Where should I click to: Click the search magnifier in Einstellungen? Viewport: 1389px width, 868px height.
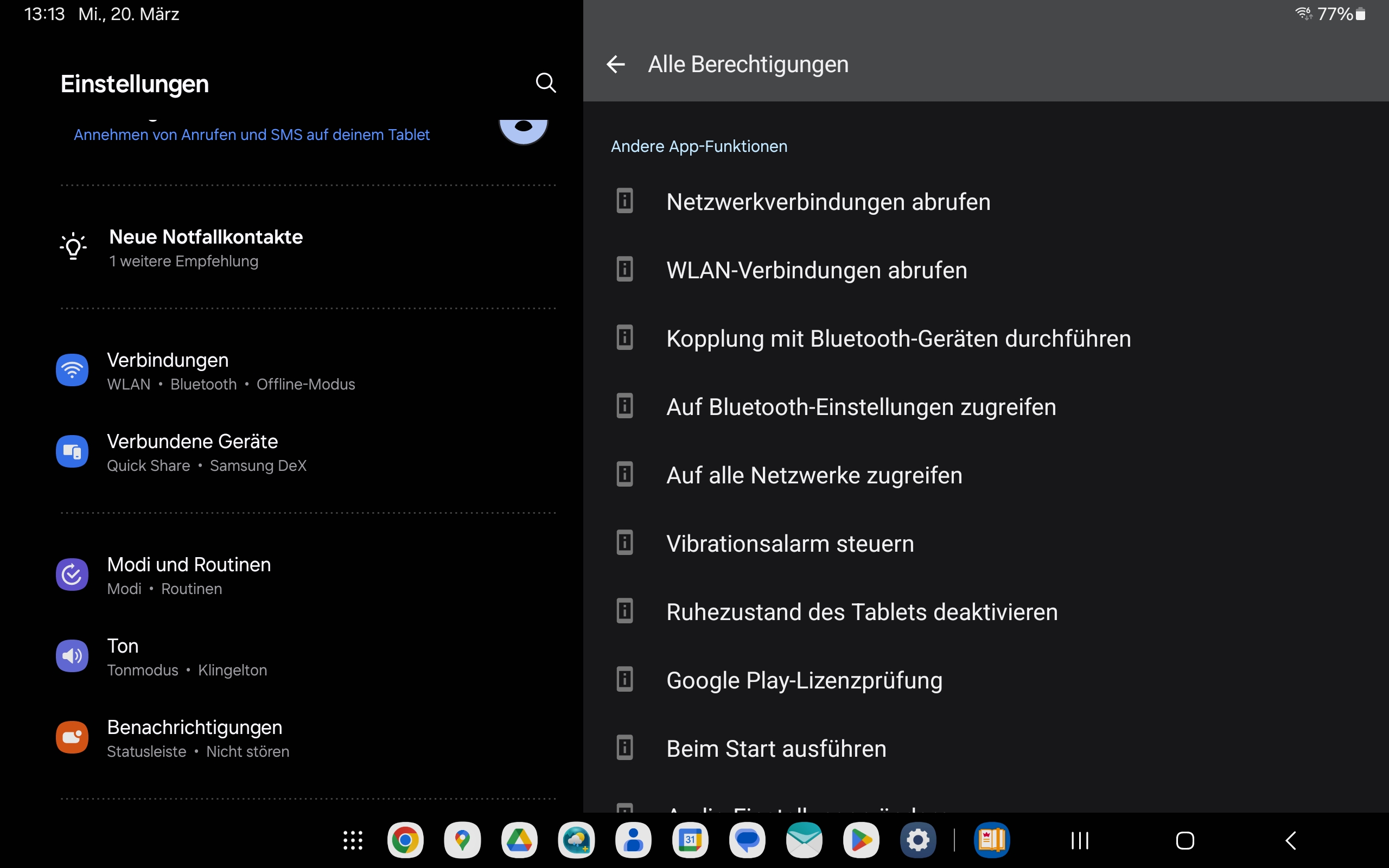(545, 83)
